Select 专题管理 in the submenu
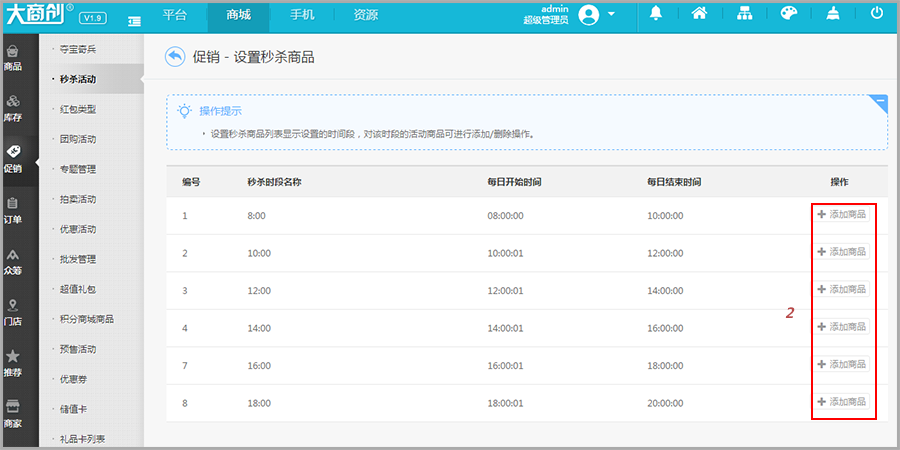900x450 pixels. pyautogui.click(x=78, y=169)
